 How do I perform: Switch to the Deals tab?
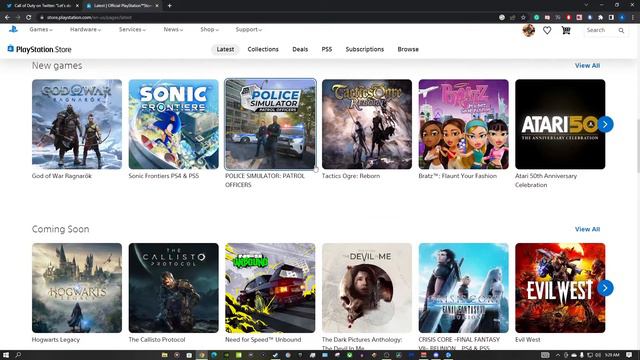point(300,49)
